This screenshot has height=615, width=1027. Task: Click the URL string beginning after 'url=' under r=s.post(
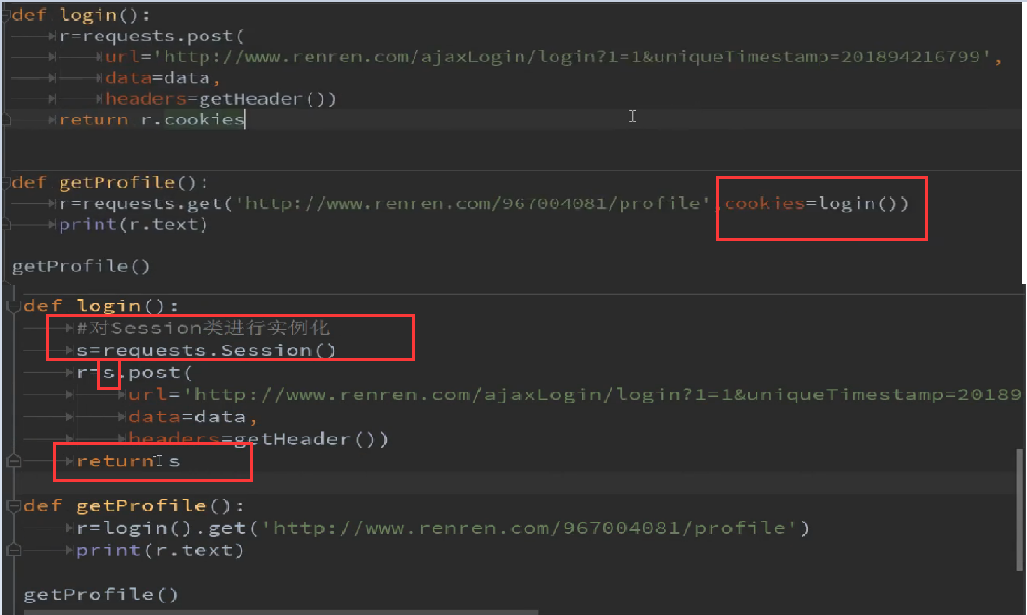tap(603, 395)
